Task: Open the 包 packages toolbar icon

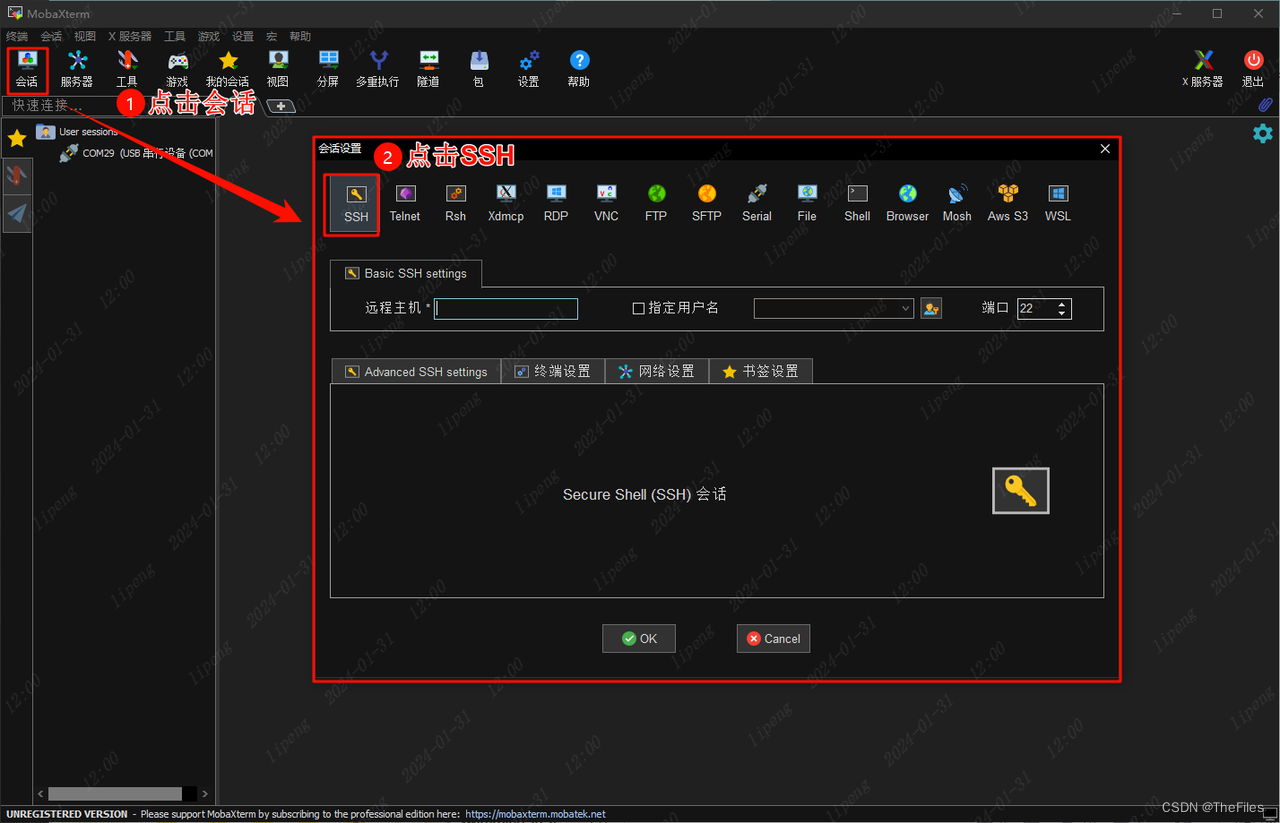Action: pyautogui.click(x=478, y=70)
